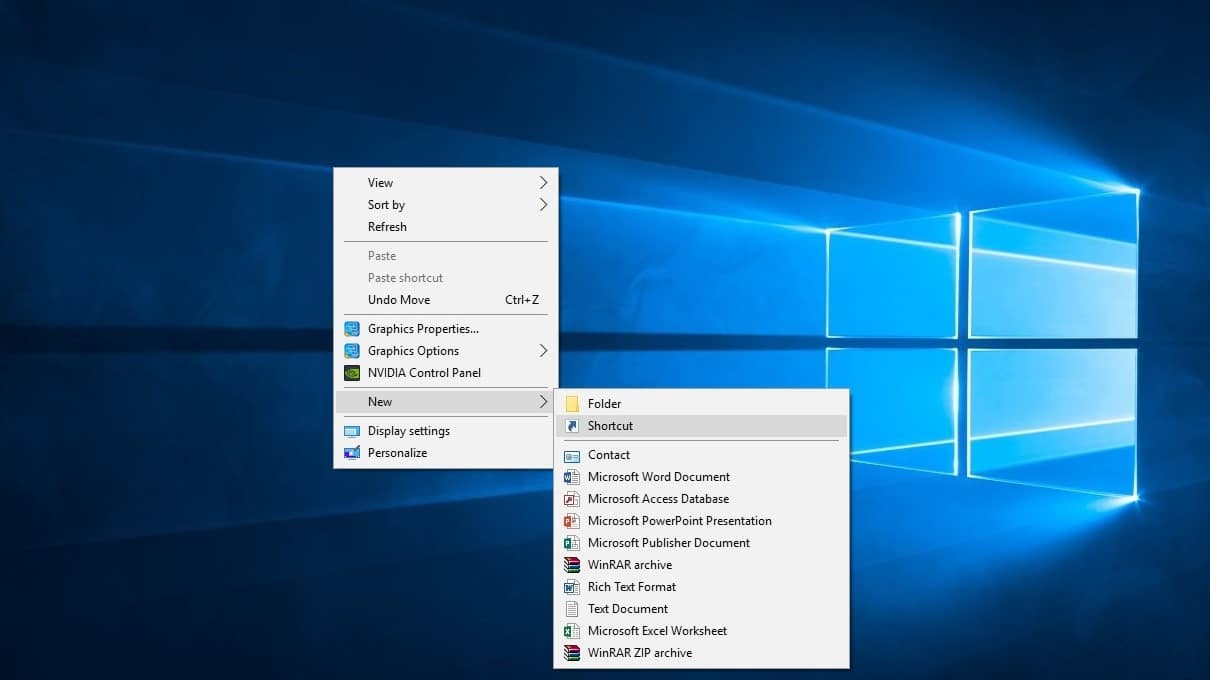
Task: Open the Graphics Options submenu chevron
Action: (x=543, y=351)
